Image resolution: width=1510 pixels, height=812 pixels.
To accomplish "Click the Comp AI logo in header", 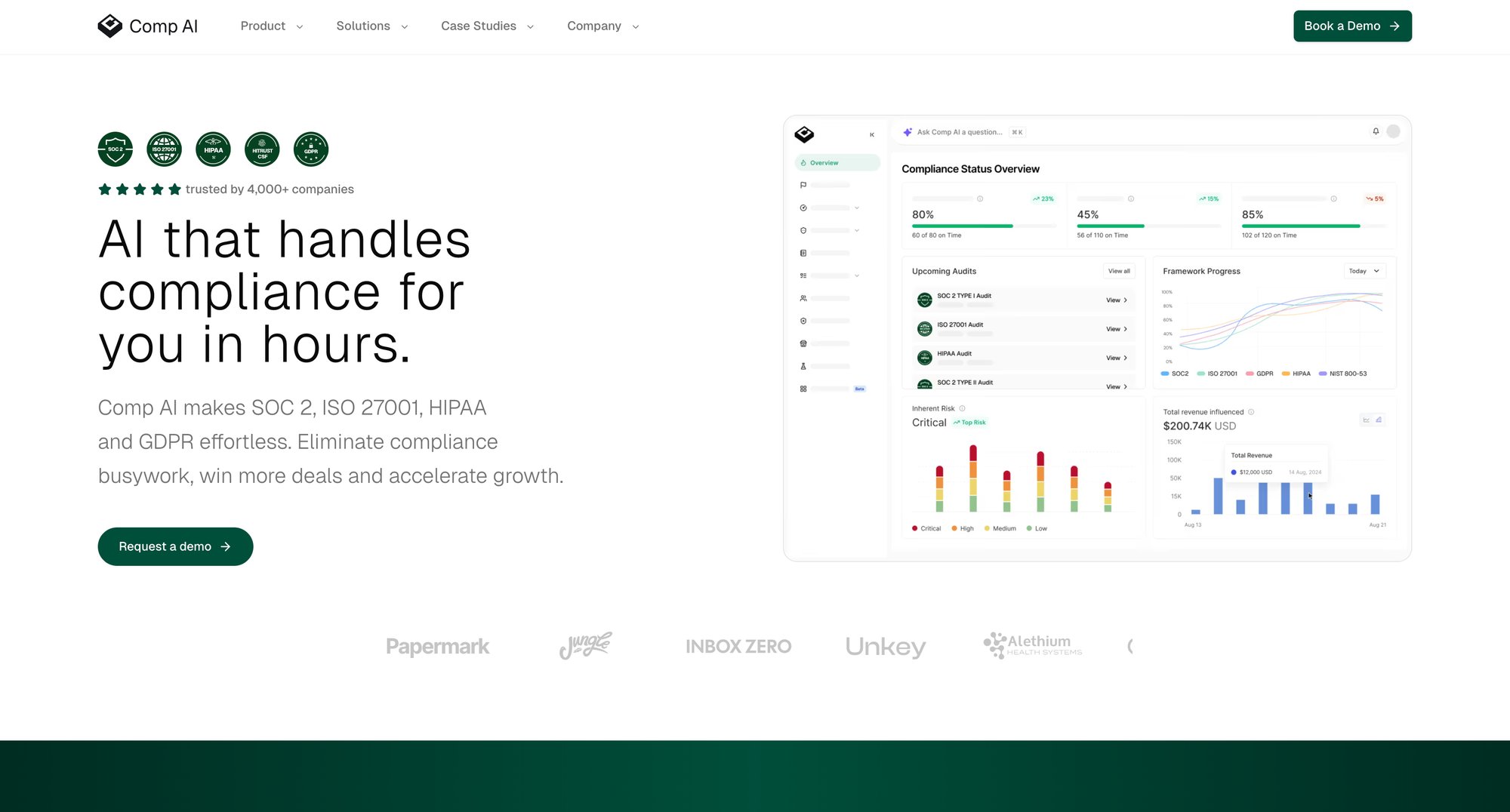I will pyautogui.click(x=148, y=26).
